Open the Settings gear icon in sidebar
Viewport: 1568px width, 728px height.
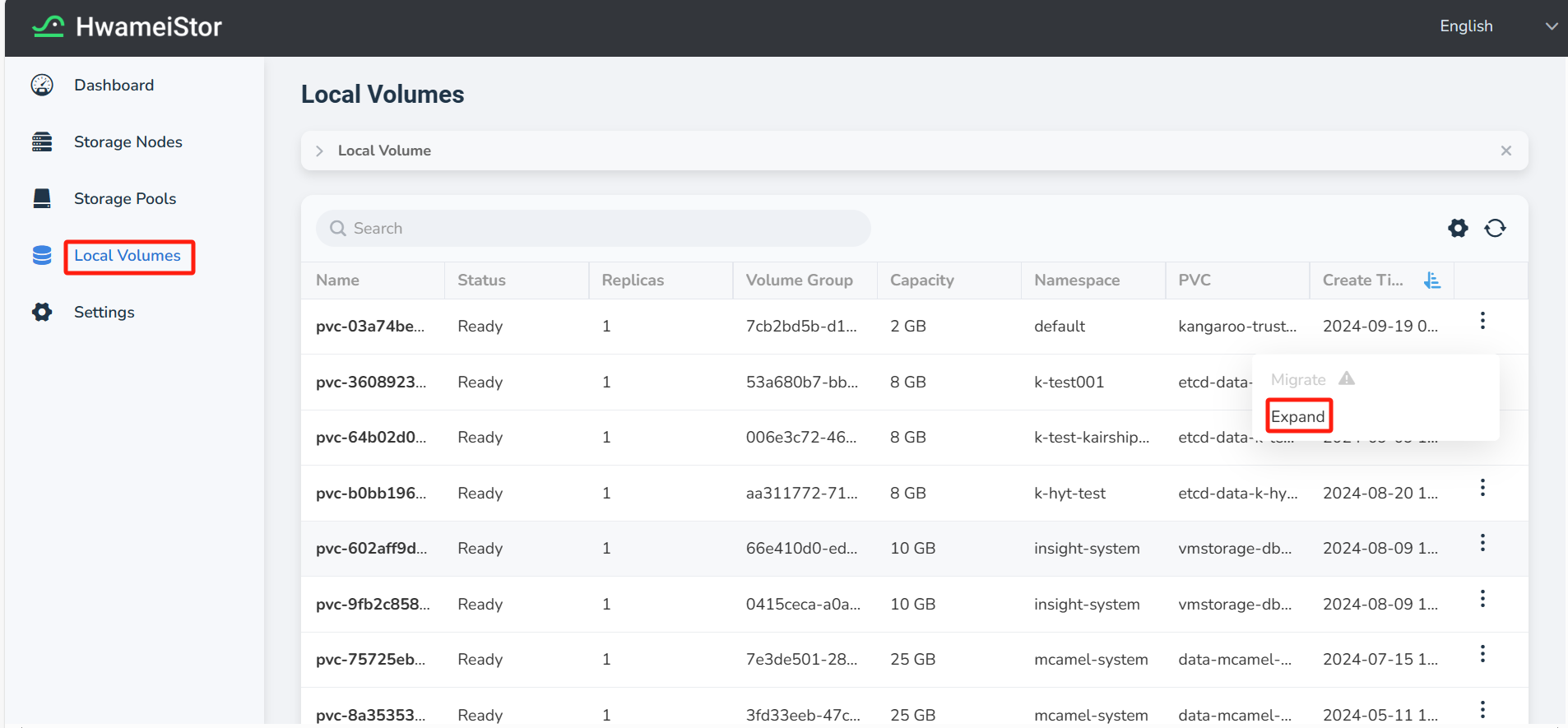pos(42,312)
